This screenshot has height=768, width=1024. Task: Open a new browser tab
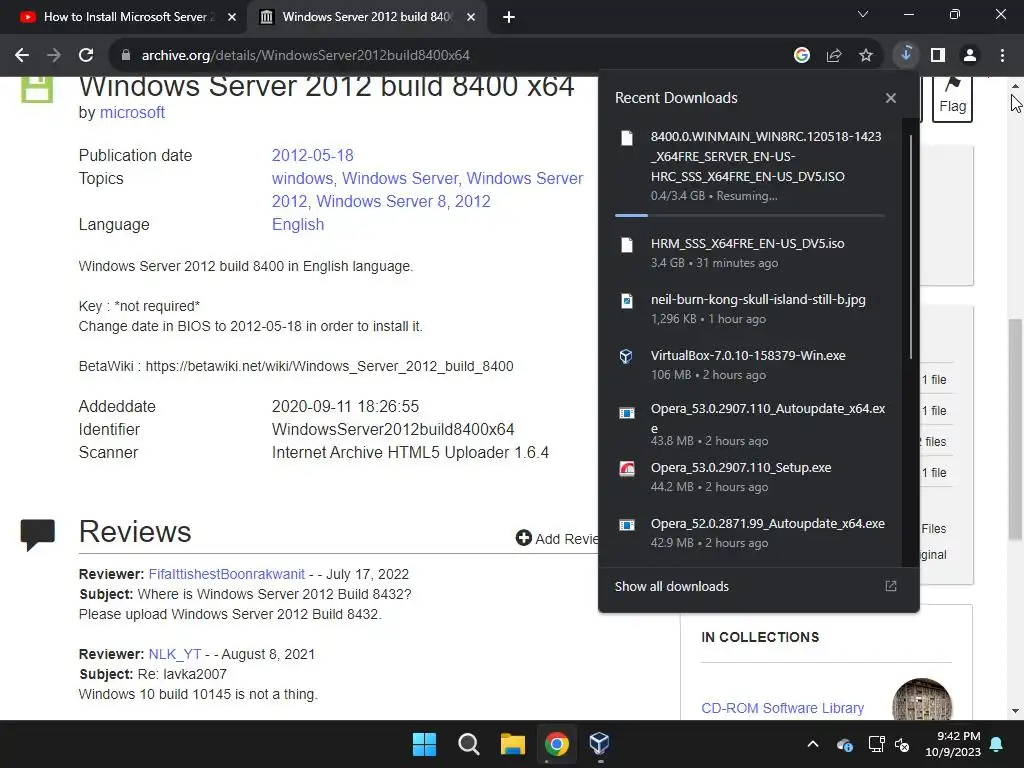[x=509, y=17]
